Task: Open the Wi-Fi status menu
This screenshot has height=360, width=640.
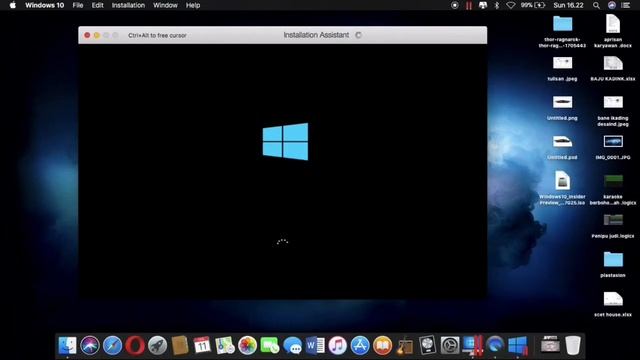Action: tap(511, 5)
